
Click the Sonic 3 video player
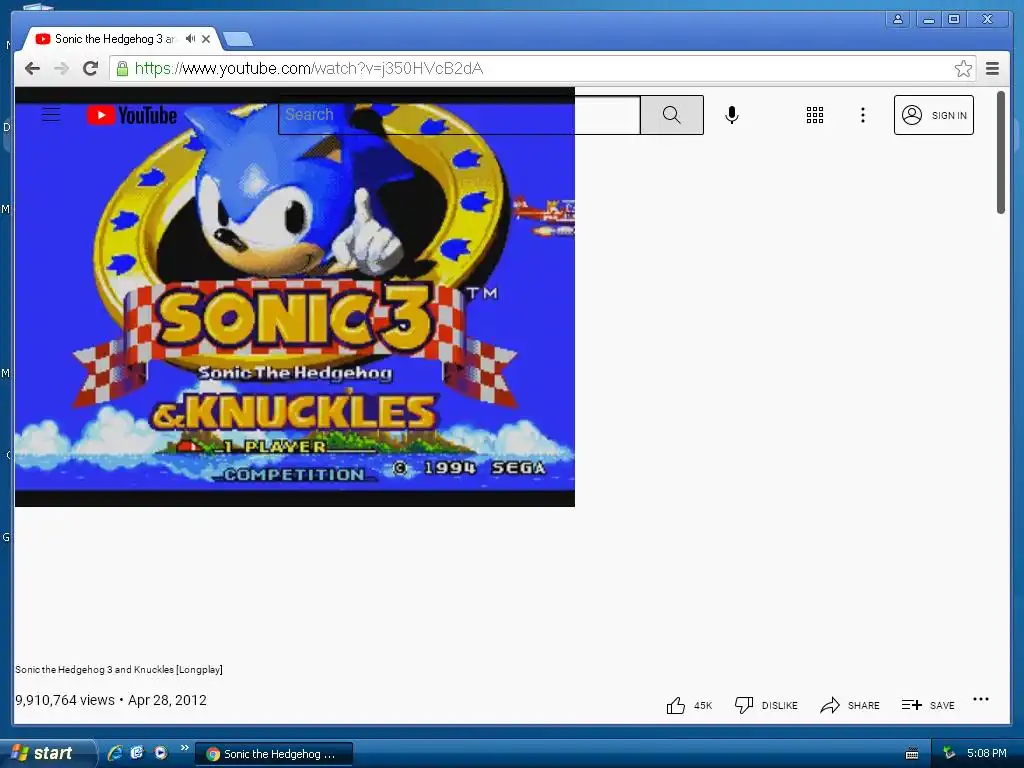pos(295,297)
